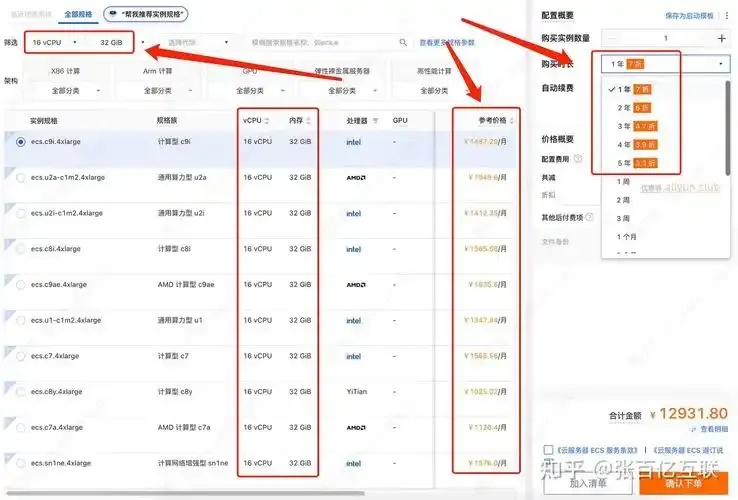Open the 处理器 column filter icon

376,121
